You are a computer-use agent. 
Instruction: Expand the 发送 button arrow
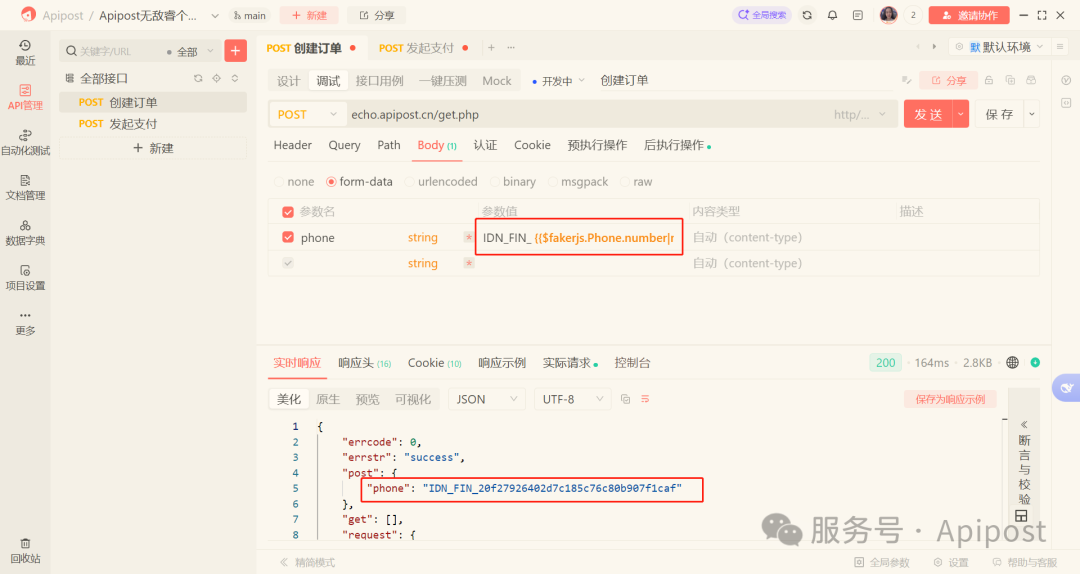pyautogui.click(x=961, y=114)
